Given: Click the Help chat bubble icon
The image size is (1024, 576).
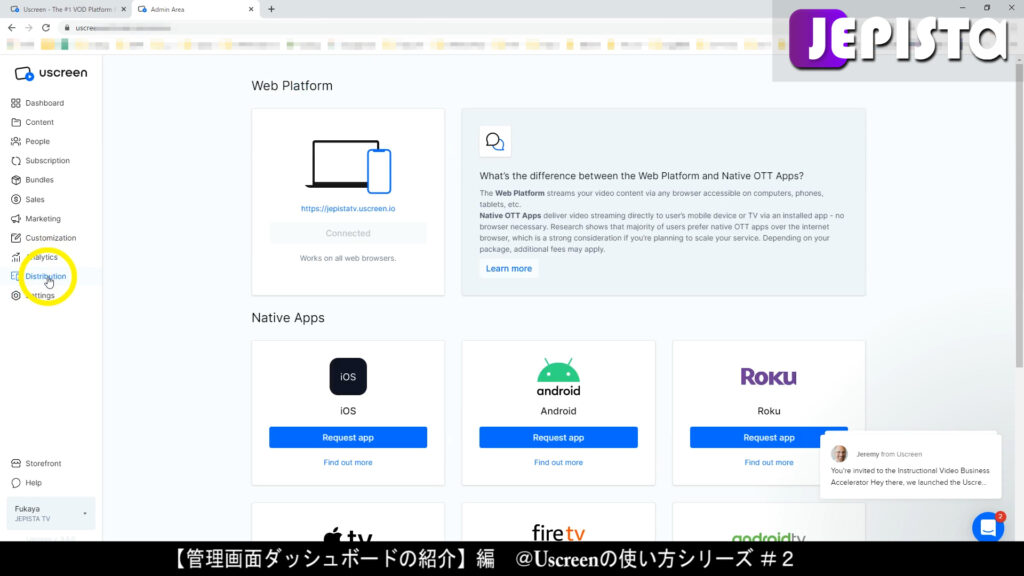Looking at the screenshot, I should coord(16,483).
